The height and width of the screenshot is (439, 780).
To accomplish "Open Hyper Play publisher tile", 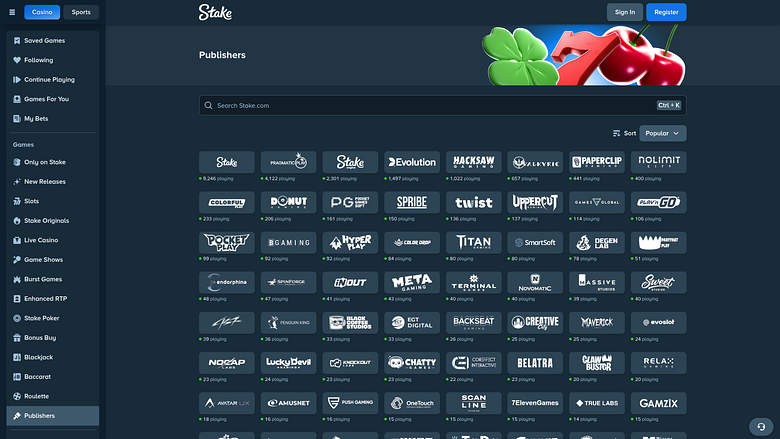I will tap(350, 243).
